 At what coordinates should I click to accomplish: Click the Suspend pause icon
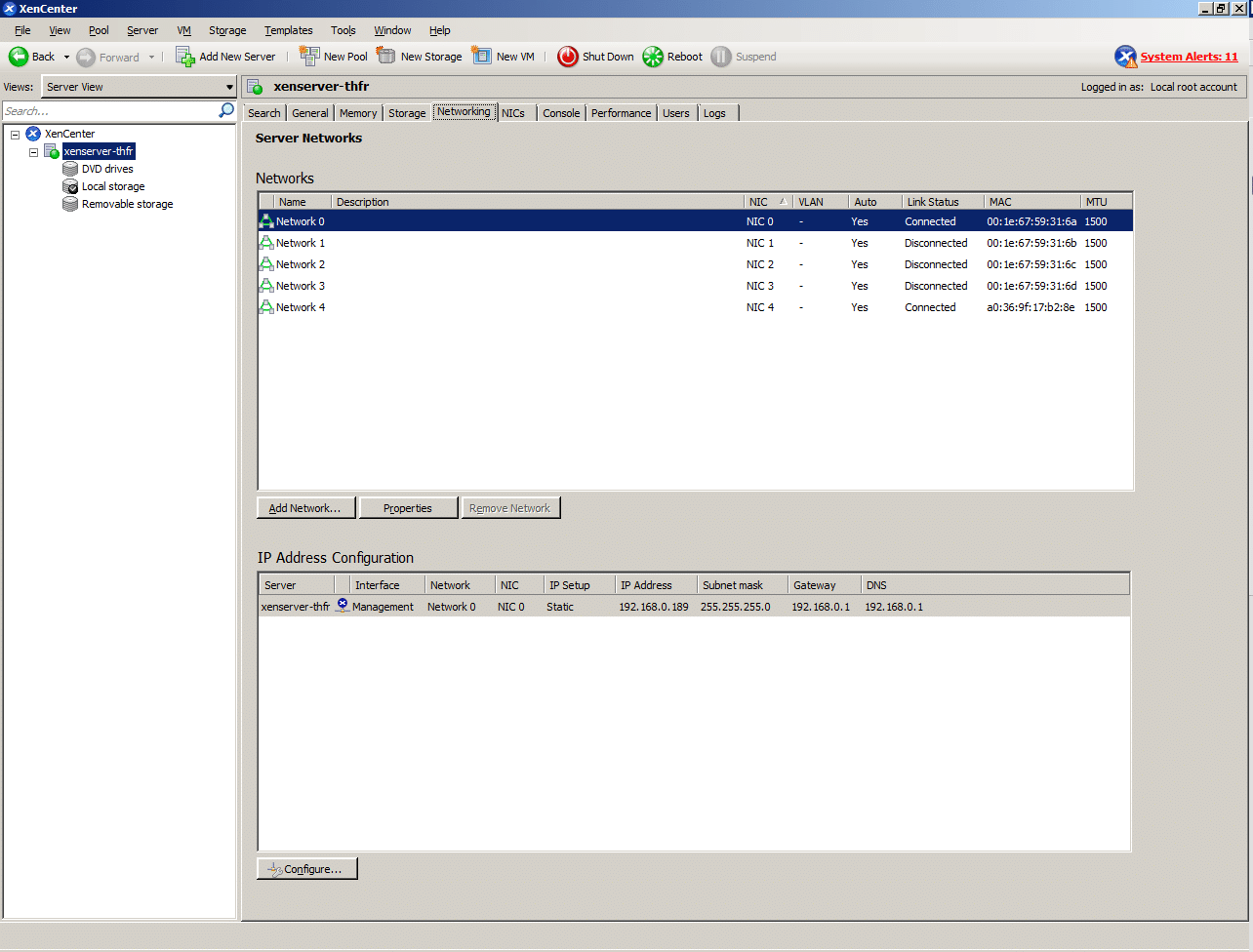(x=721, y=57)
